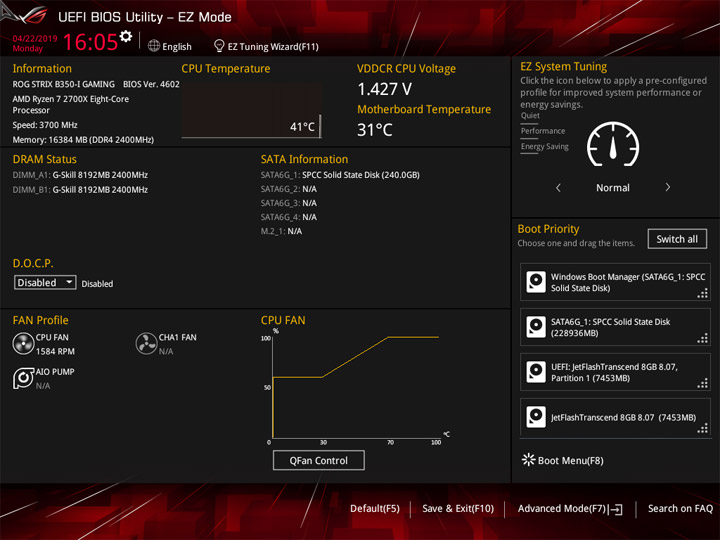Click Save & Exit(F10)

coord(458,509)
